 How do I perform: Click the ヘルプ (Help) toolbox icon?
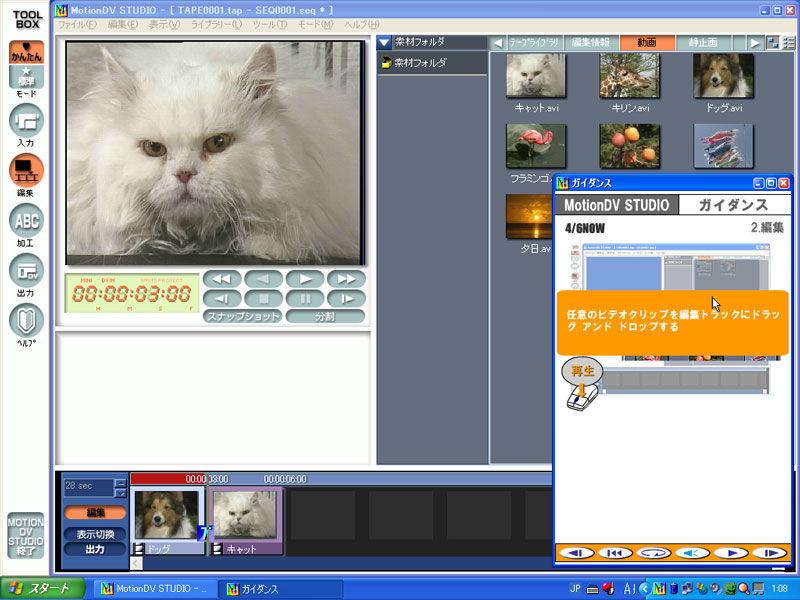(26, 321)
